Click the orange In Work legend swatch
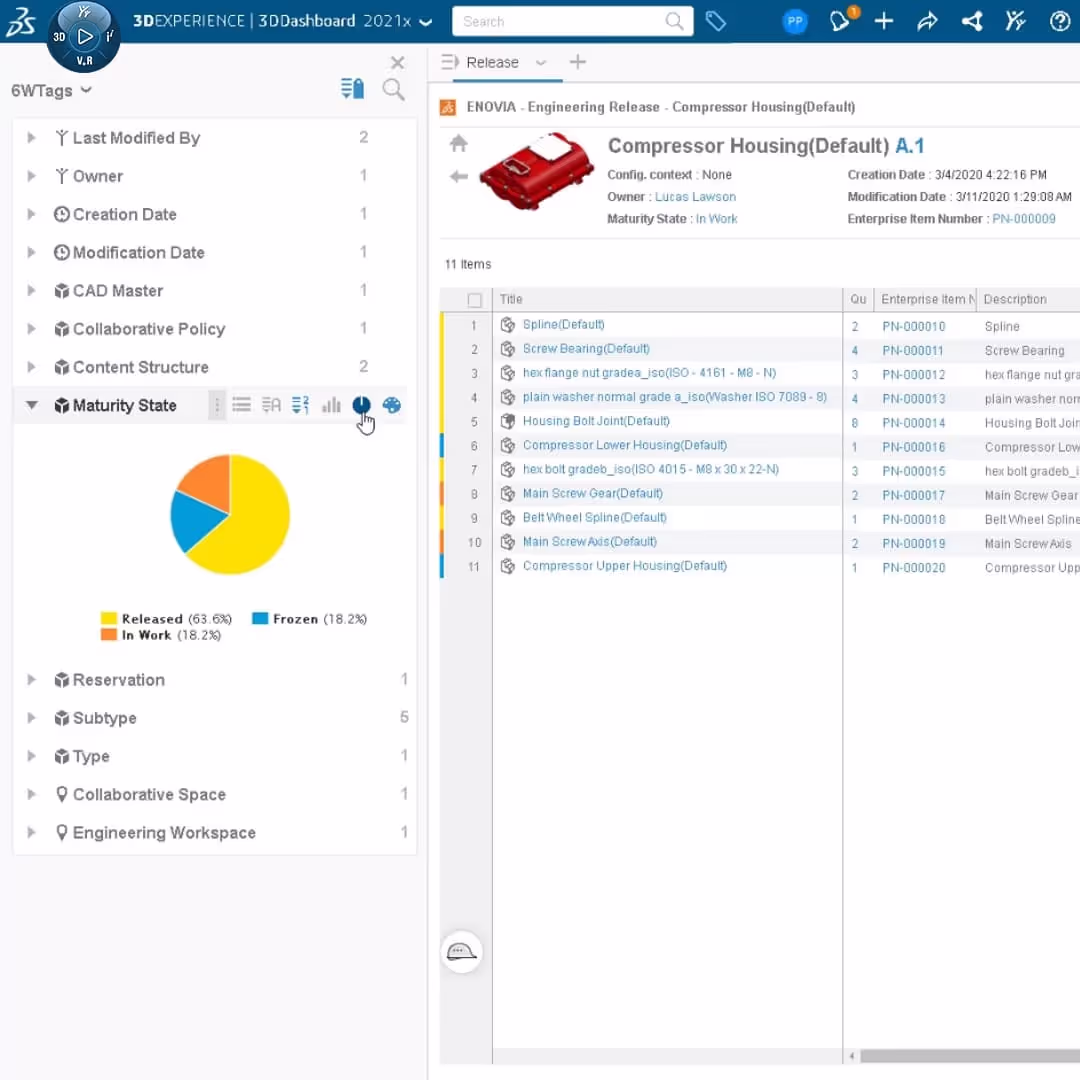The image size is (1080, 1080). click(109, 634)
